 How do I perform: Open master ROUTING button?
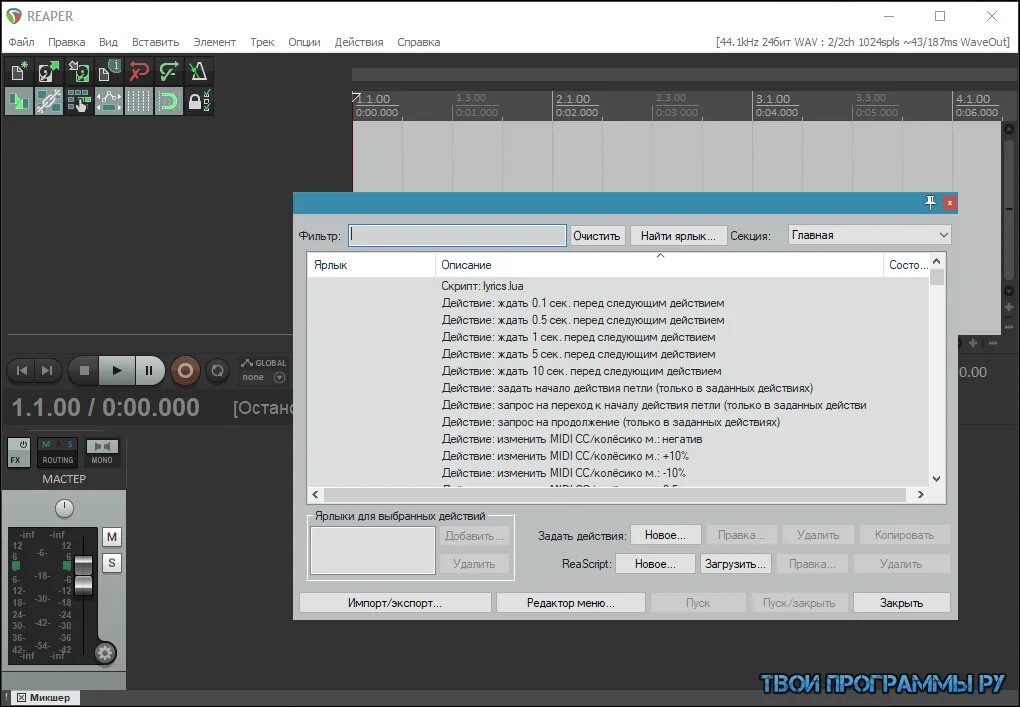tap(58, 453)
